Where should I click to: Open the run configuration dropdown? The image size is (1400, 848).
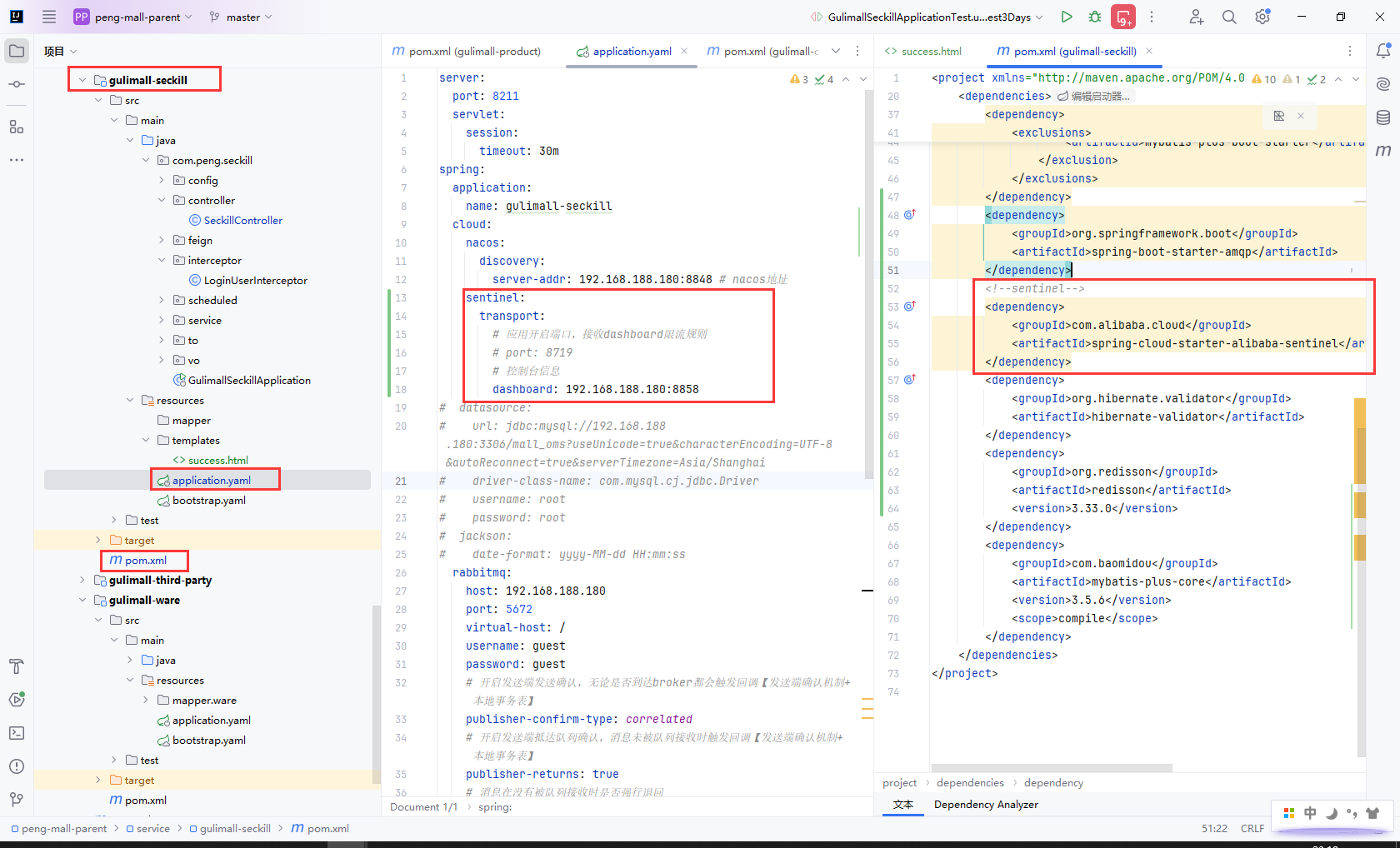pos(927,17)
